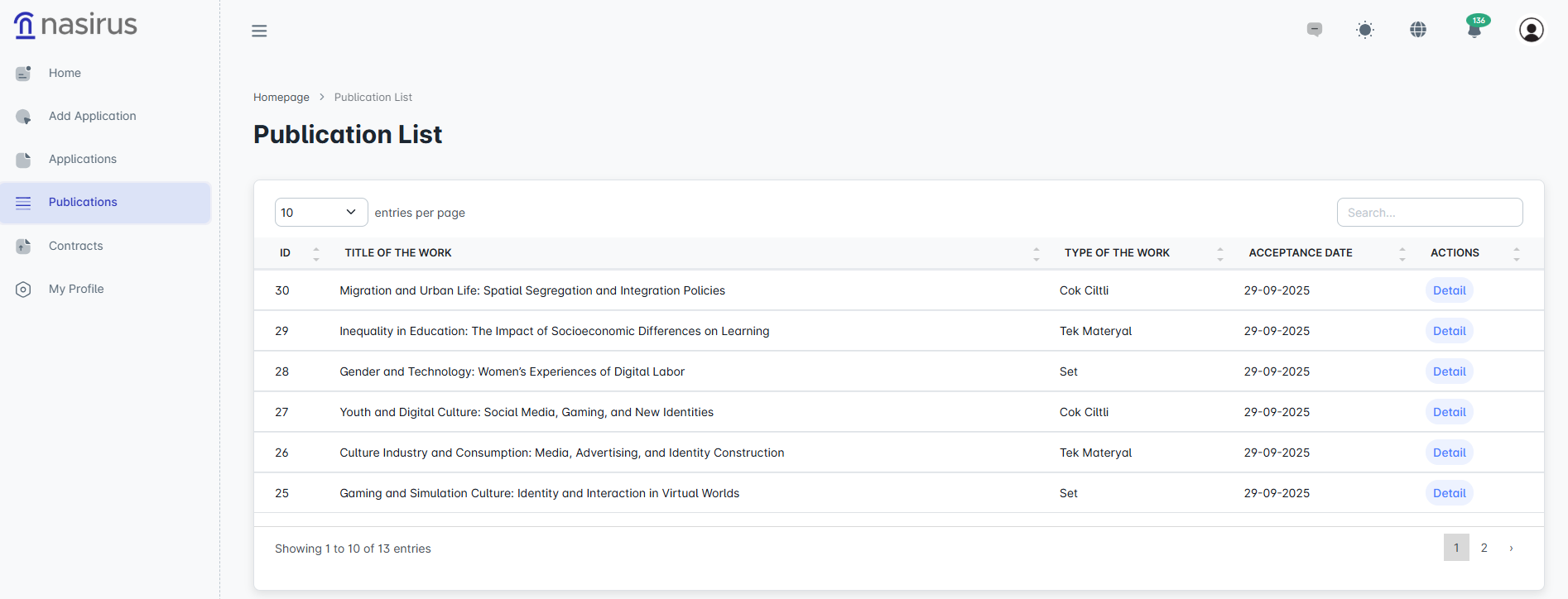The image size is (1568, 599).
Task: Open the chat messages icon
Action: (x=1314, y=30)
